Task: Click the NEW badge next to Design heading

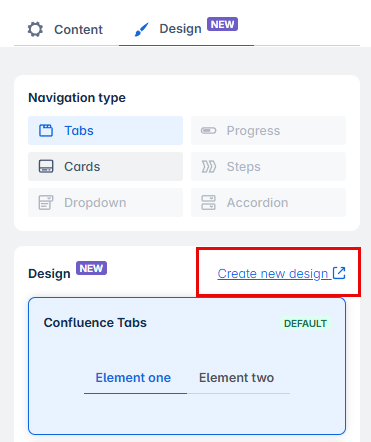Action: (91, 268)
